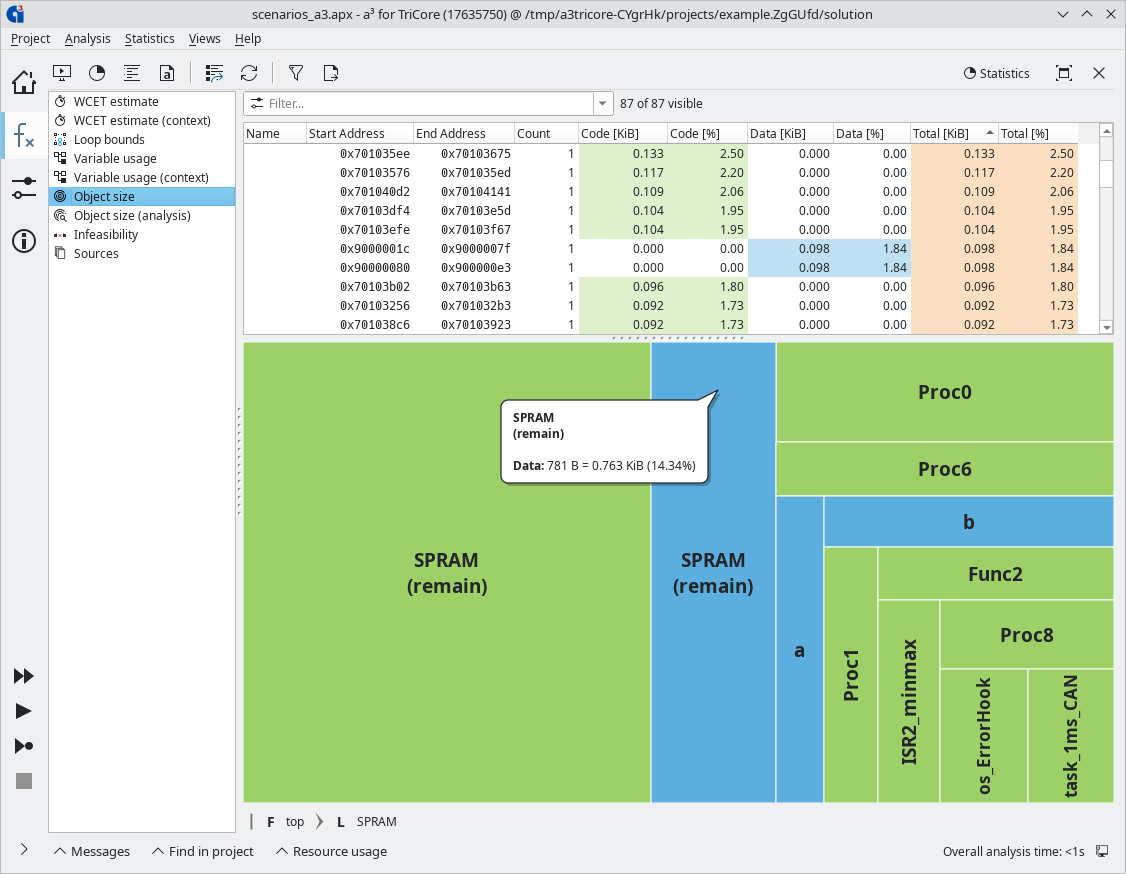Toggle sort on Total [KiB] column header
Viewport: 1126px width, 874px height.
click(954, 134)
